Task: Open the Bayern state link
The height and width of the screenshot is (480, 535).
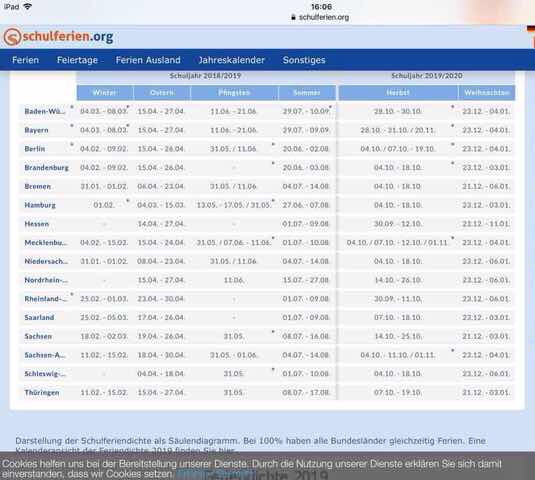Action: [x=37, y=130]
